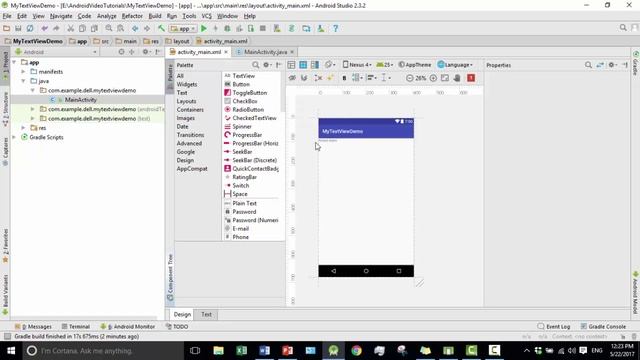Screen dimensions: 640x360
Task: Select the Design tab below designer
Action: tap(182, 314)
